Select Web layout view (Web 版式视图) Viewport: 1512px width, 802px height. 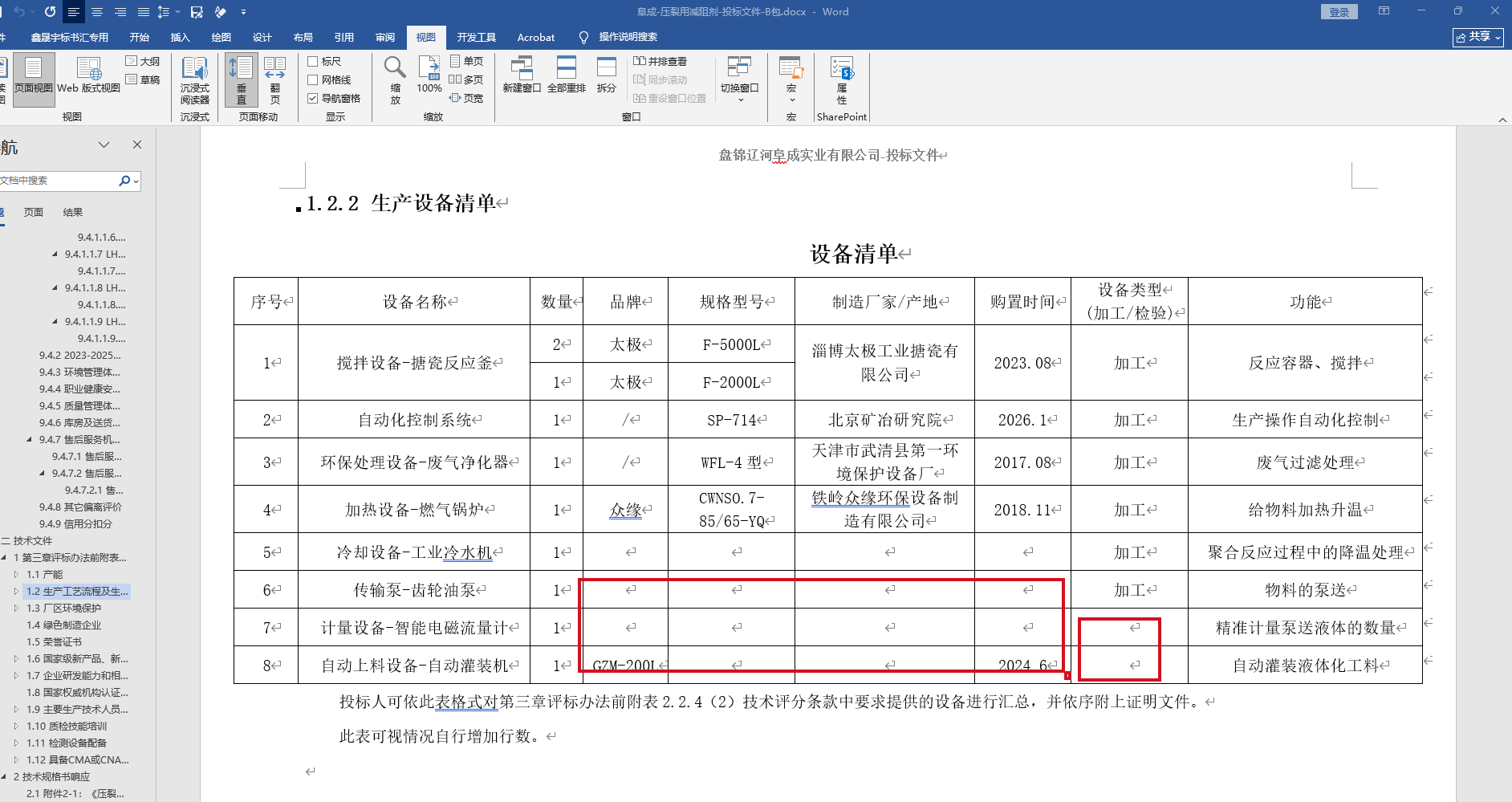tap(88, 77)
